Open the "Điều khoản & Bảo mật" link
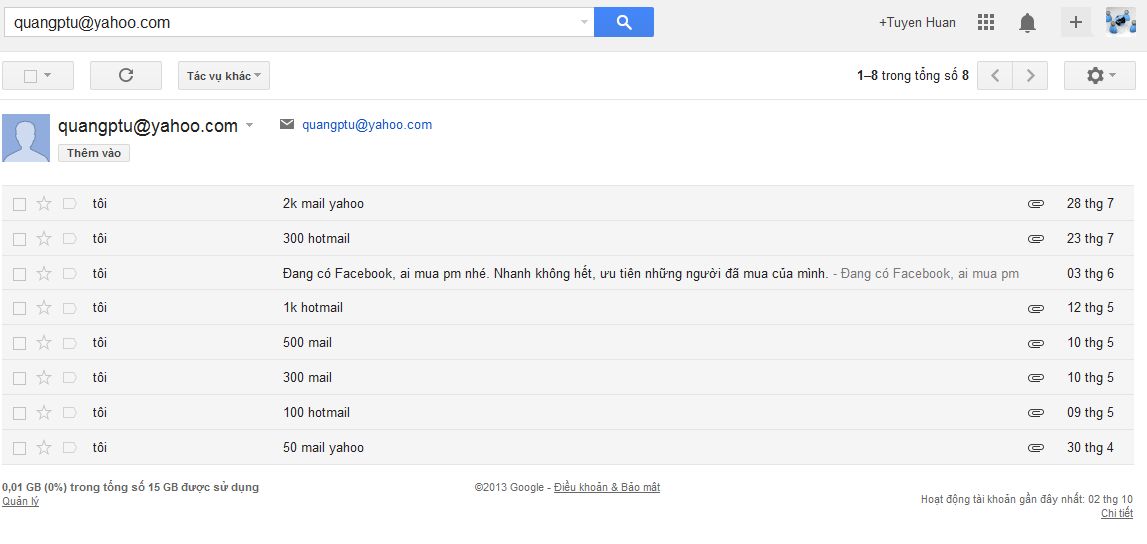Image resolution: width=1147 pixels, height=544 pixels. point(607,487)
